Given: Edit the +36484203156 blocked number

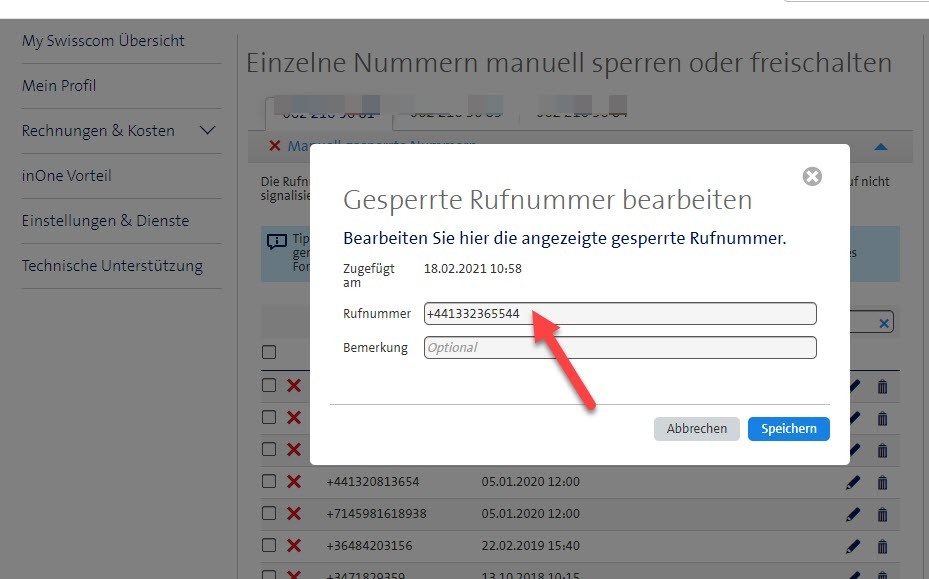Looking at the screenshot, I should click(x=853, y=546).
